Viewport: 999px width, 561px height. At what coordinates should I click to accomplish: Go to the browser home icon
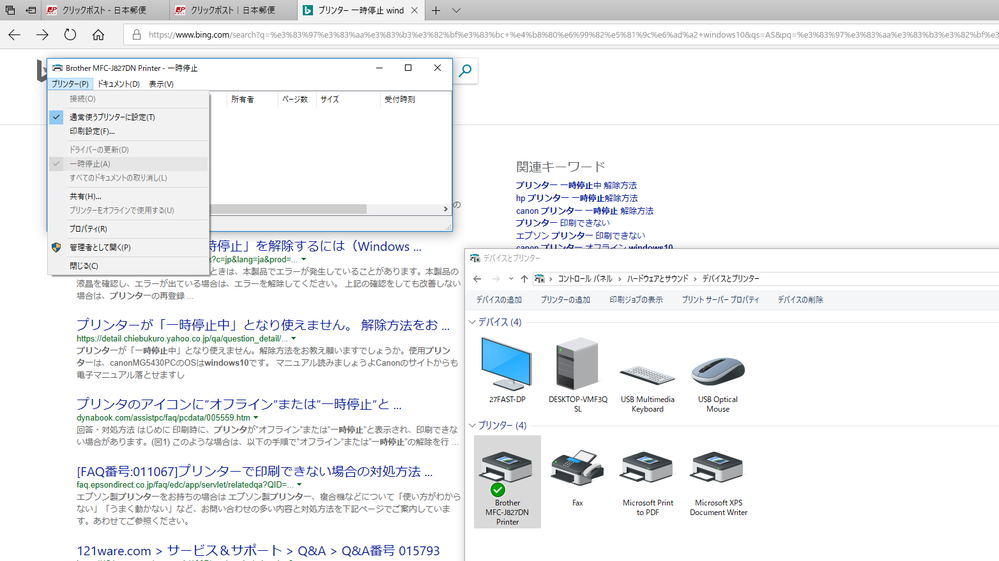pos(98,35)
